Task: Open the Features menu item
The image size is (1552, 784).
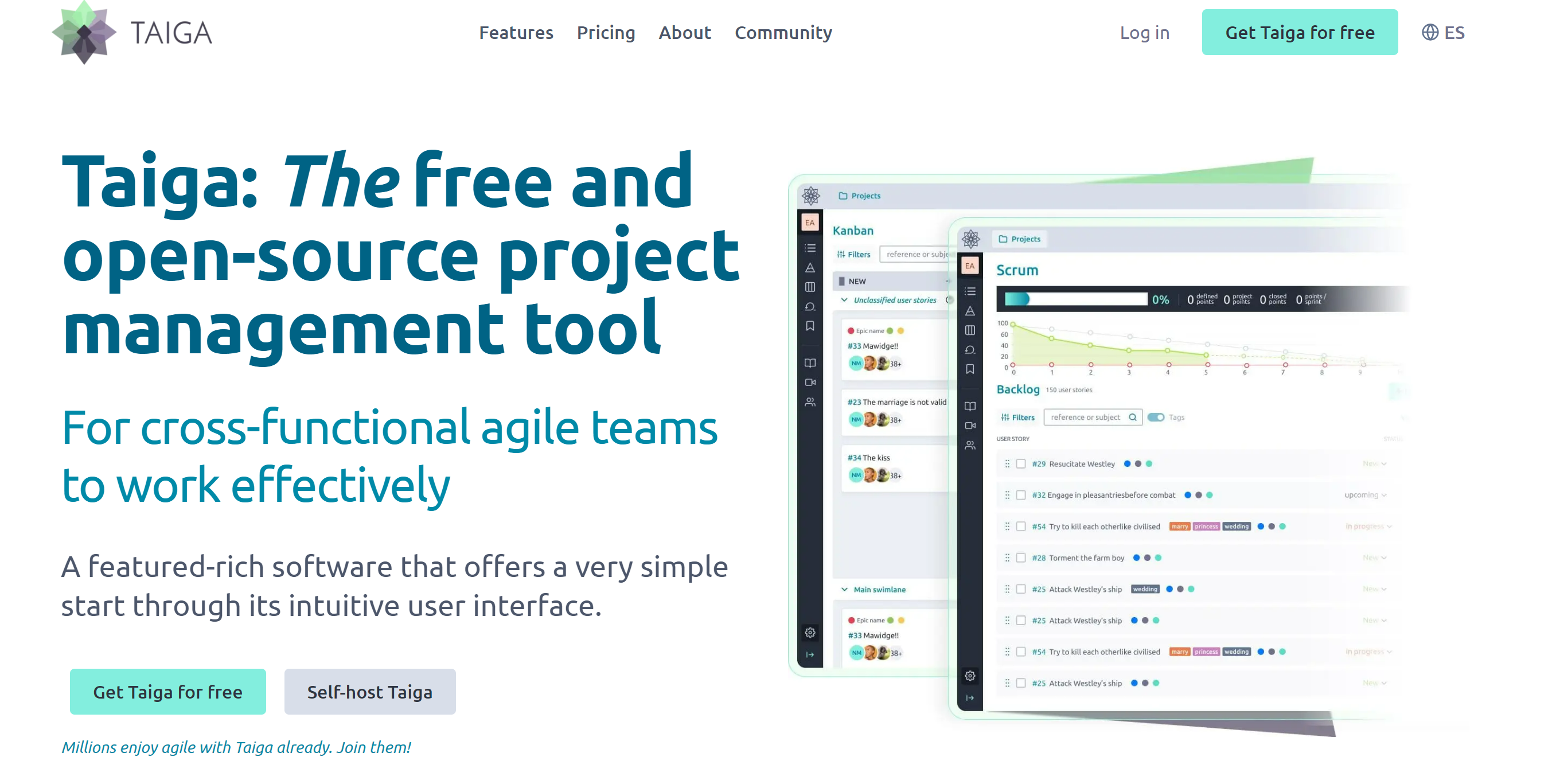Action: pyautogui.click(x=517, y=33)
